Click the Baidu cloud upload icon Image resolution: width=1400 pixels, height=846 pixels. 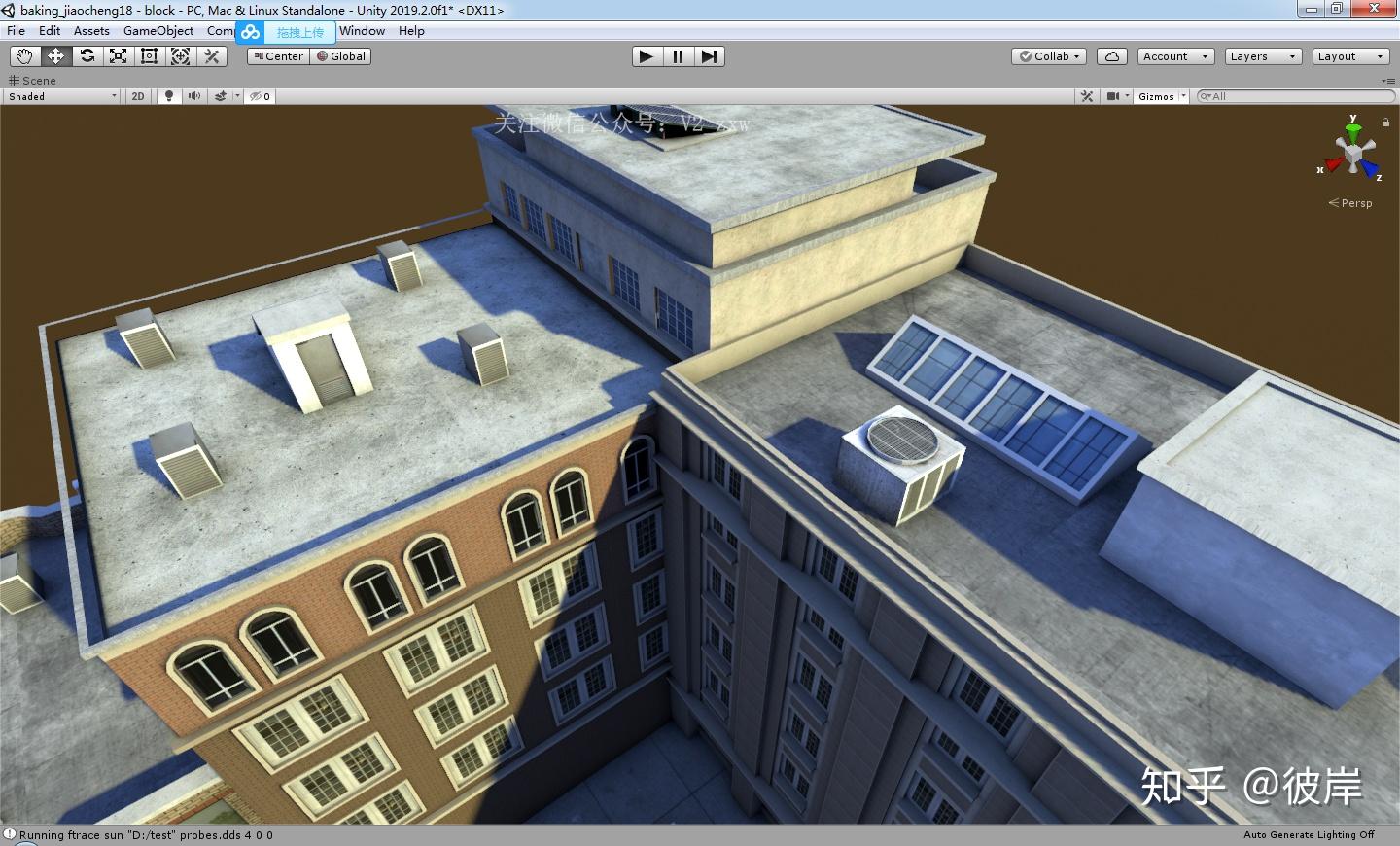(x=251, y=32)
